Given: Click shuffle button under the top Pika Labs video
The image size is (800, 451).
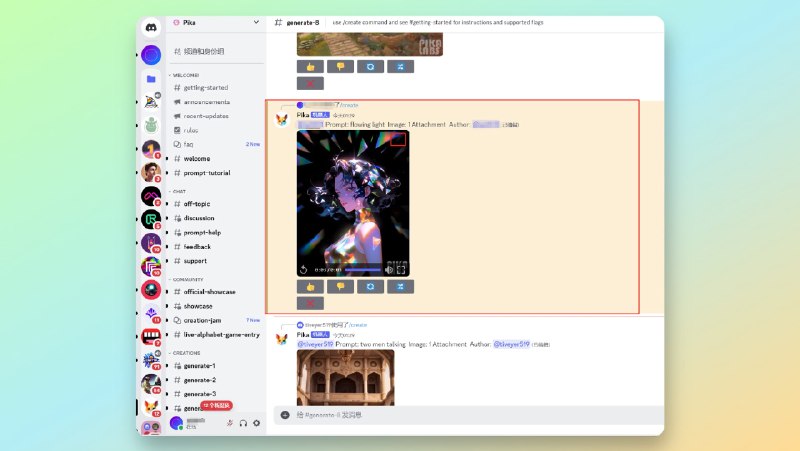Looking at the screenshot, I should [401, 67].
